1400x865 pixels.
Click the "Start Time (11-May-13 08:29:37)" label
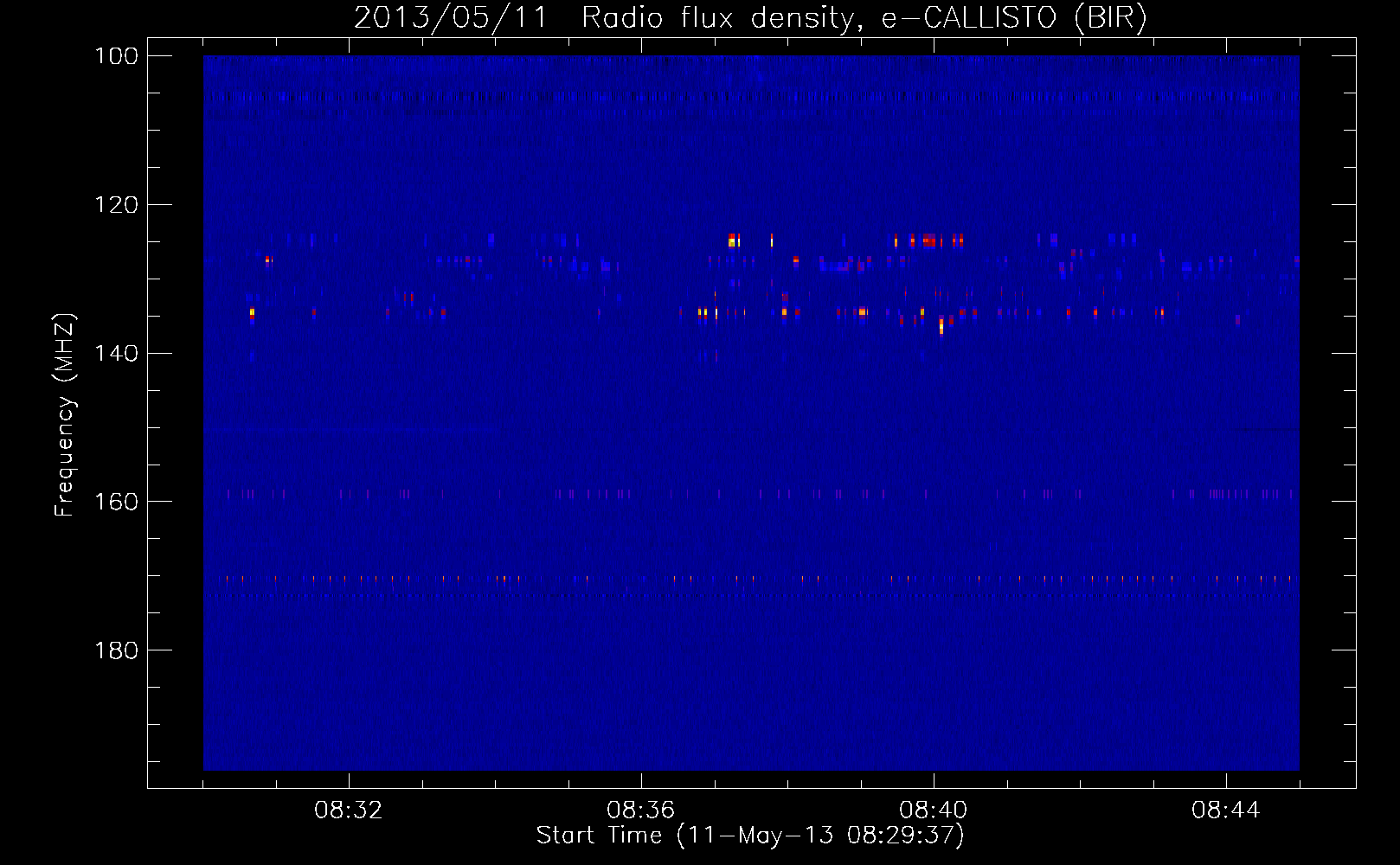pyautogui.click(x=750, y=836)
